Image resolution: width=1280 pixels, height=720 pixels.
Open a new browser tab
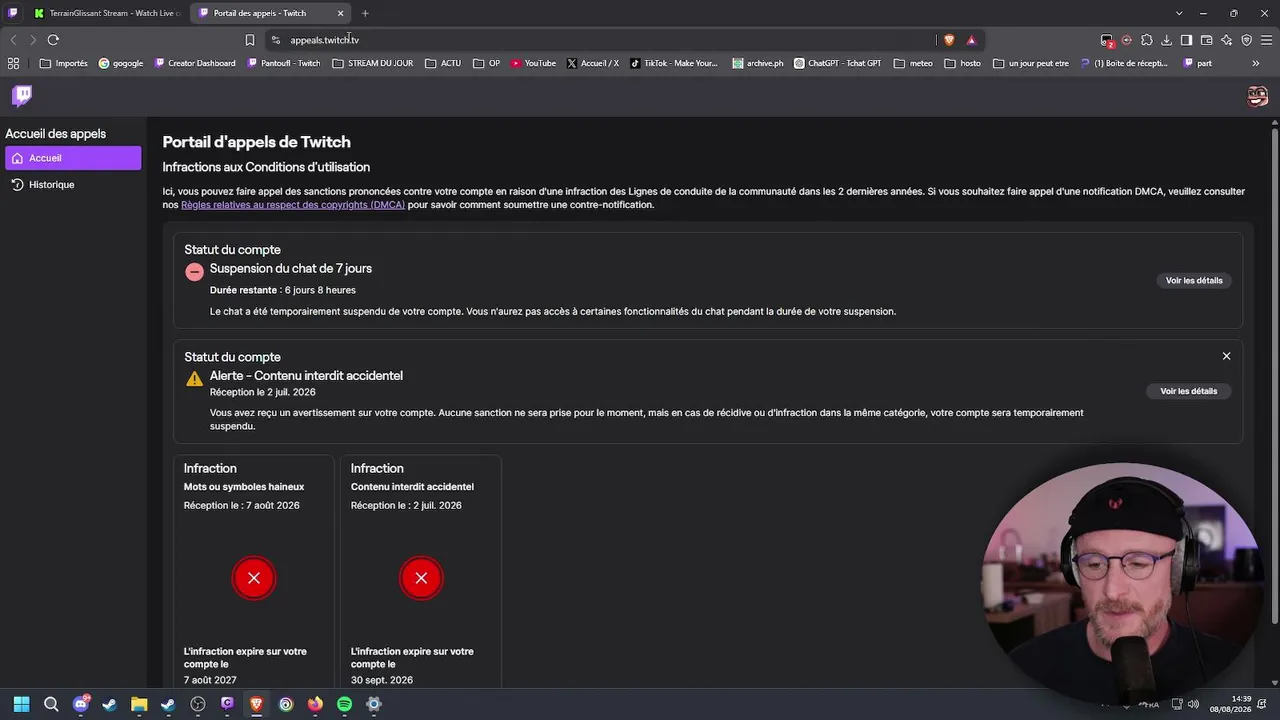[365, 13]
